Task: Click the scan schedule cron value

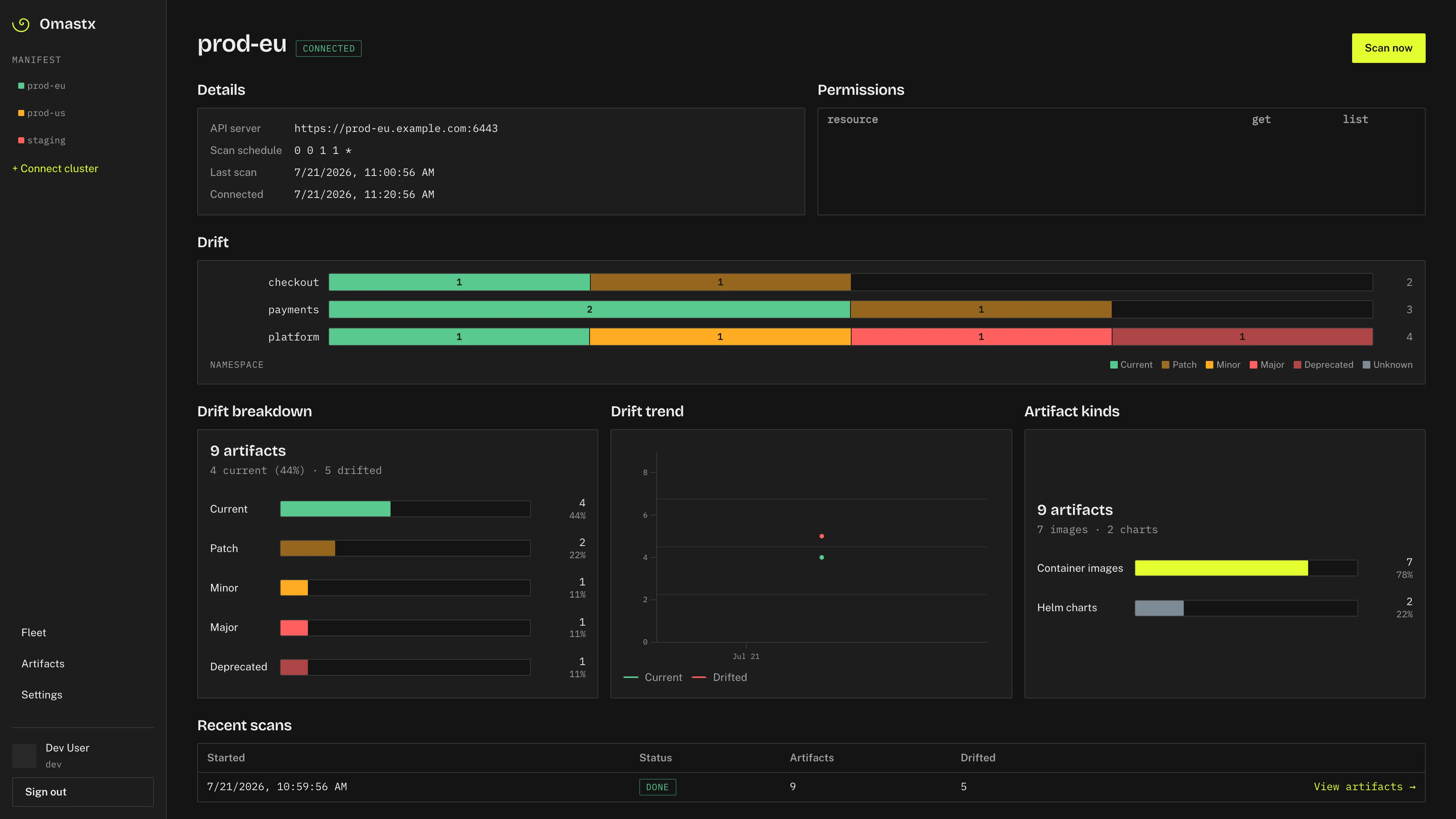Action: click(x=323, y=151)
